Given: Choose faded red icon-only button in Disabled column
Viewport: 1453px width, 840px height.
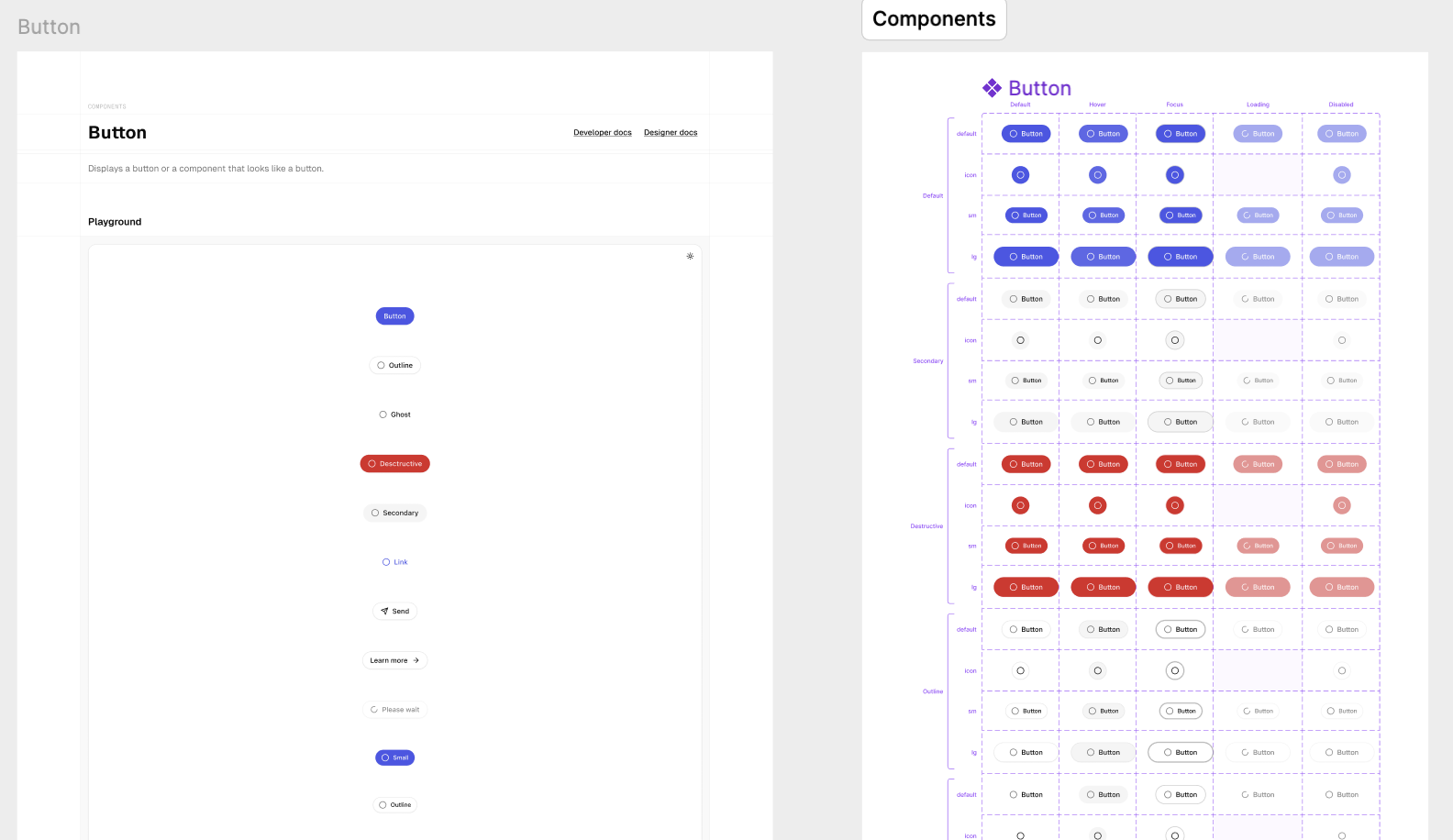Looking at the screenshot, I should pos(1342,505).
